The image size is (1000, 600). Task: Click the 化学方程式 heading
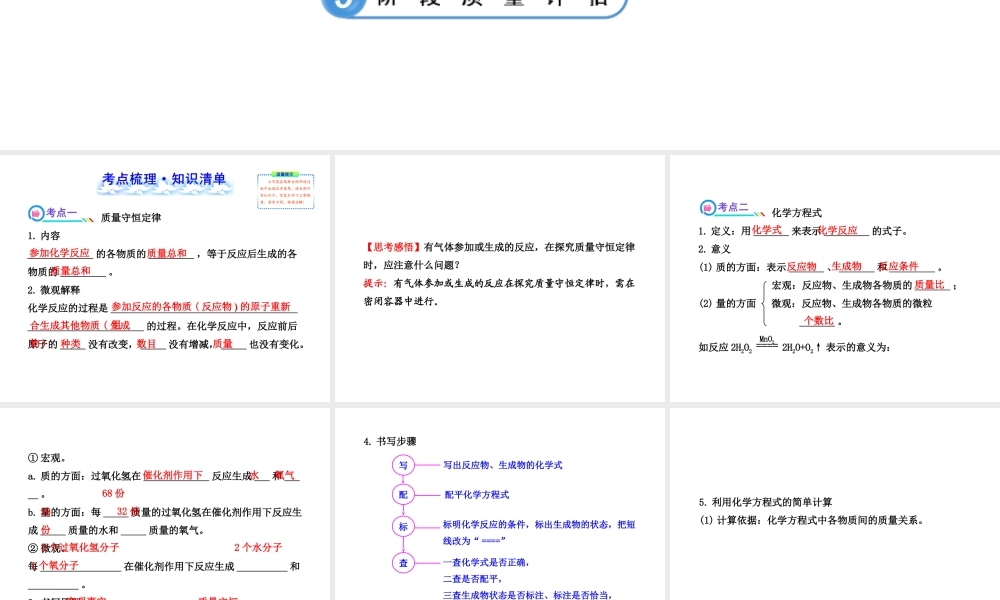pos(797,212)
